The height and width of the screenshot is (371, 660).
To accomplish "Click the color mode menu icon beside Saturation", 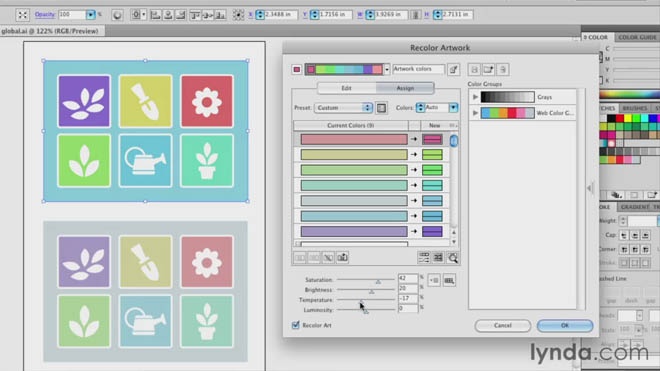I will click(434, 280).
